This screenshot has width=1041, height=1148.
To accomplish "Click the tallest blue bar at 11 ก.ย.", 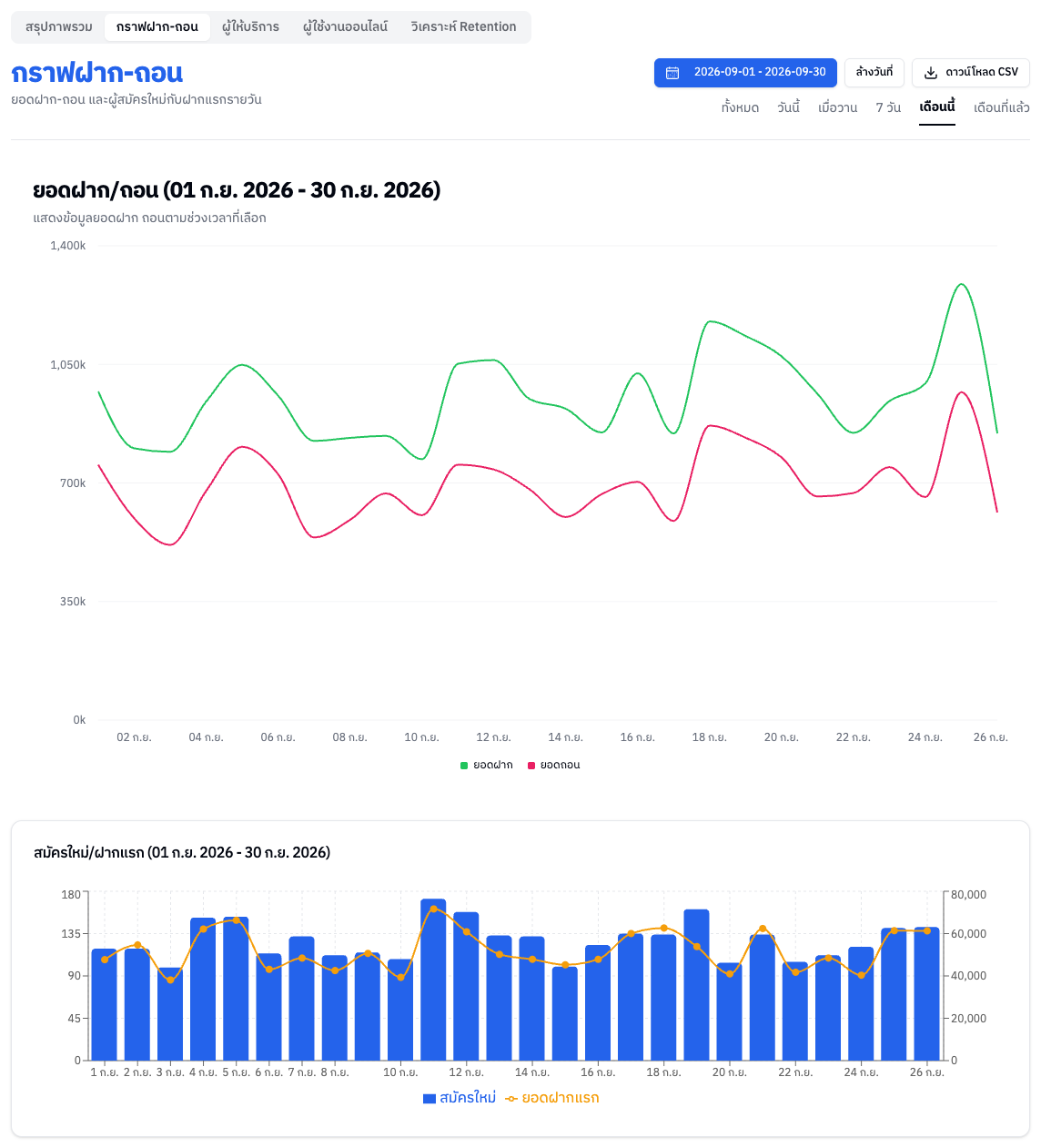I will (x=433, y=980).
